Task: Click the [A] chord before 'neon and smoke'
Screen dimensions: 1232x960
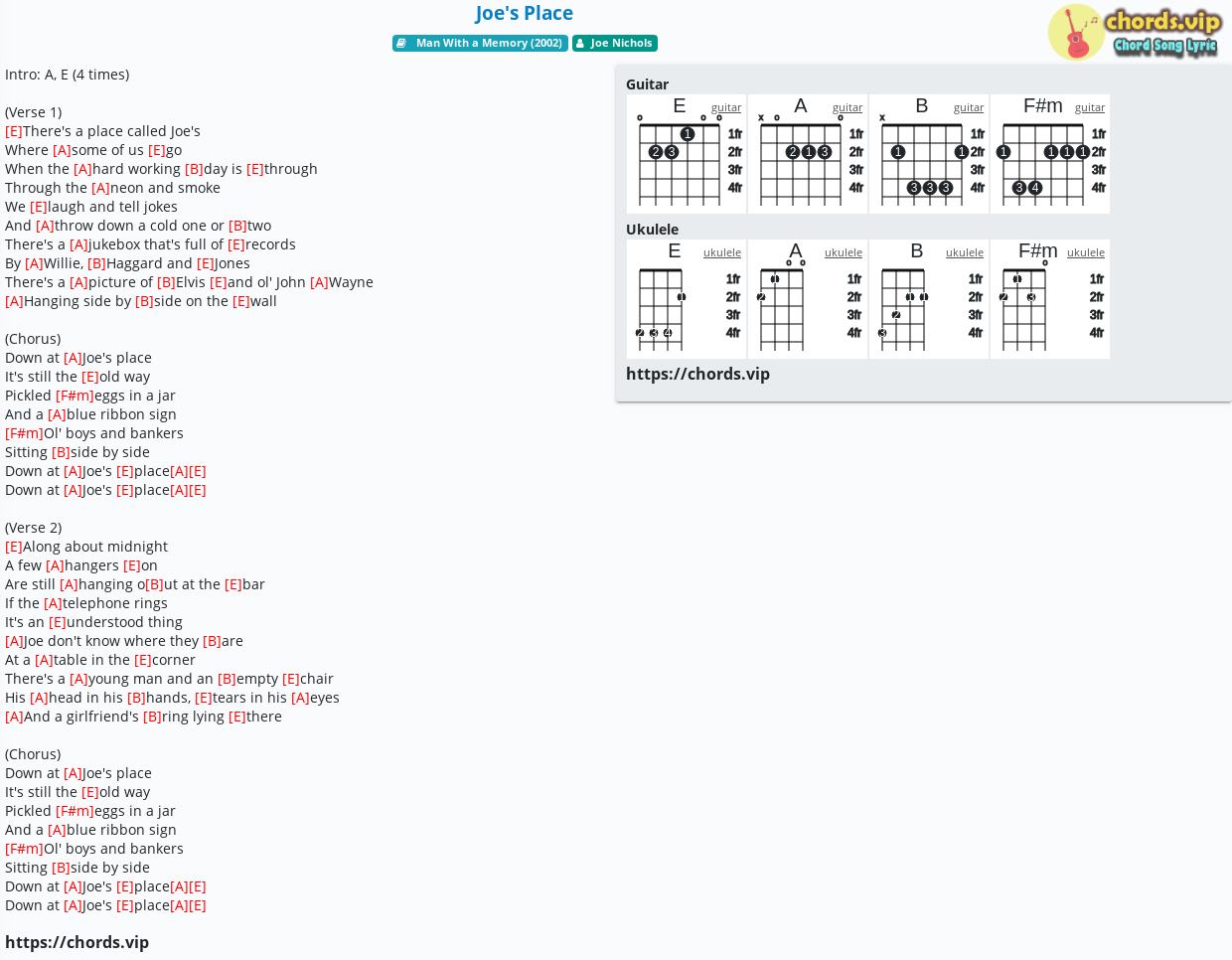Action: 100,188
